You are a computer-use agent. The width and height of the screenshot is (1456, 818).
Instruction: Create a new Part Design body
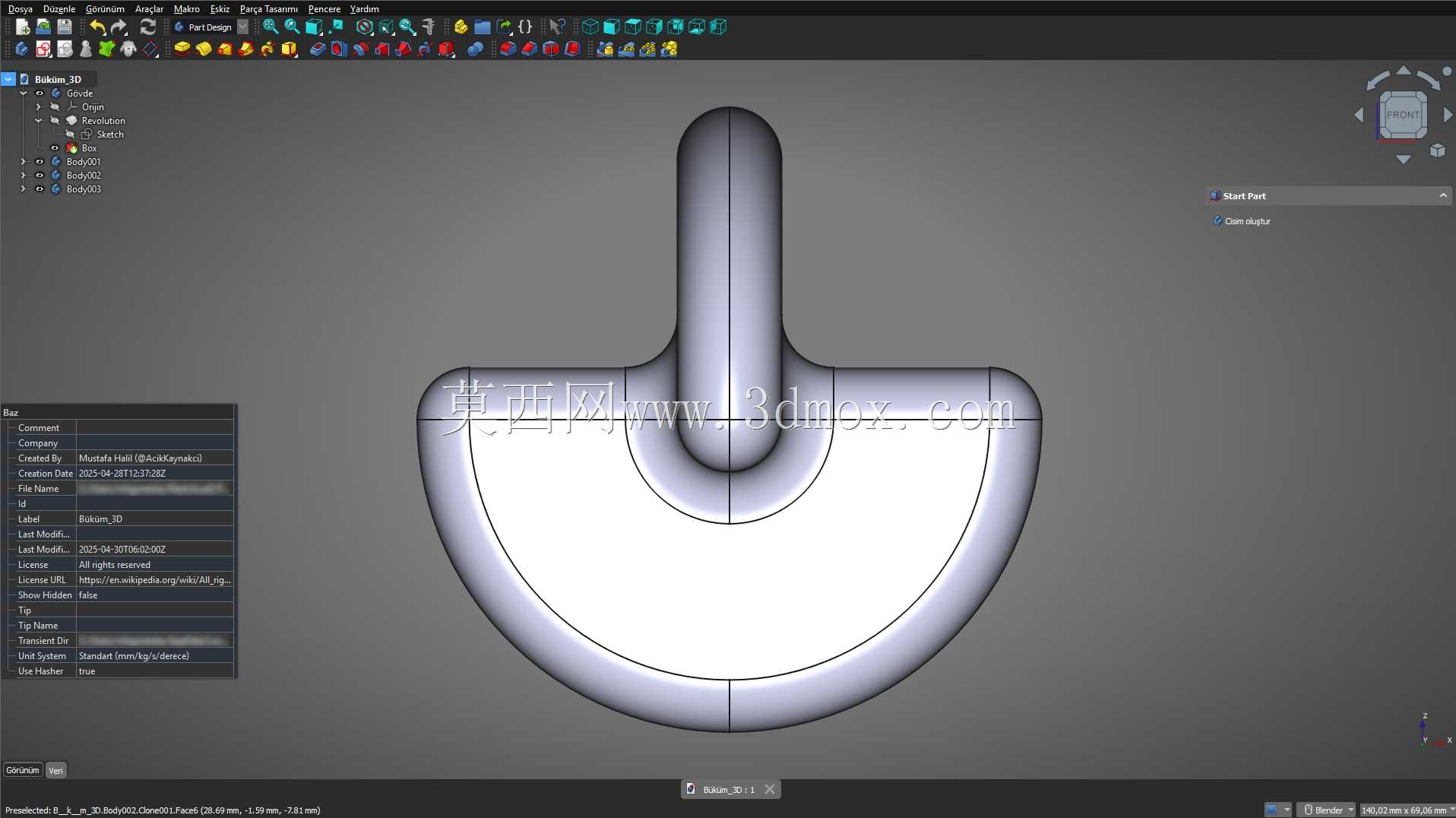pyautogui.click(x=21, y=49)
